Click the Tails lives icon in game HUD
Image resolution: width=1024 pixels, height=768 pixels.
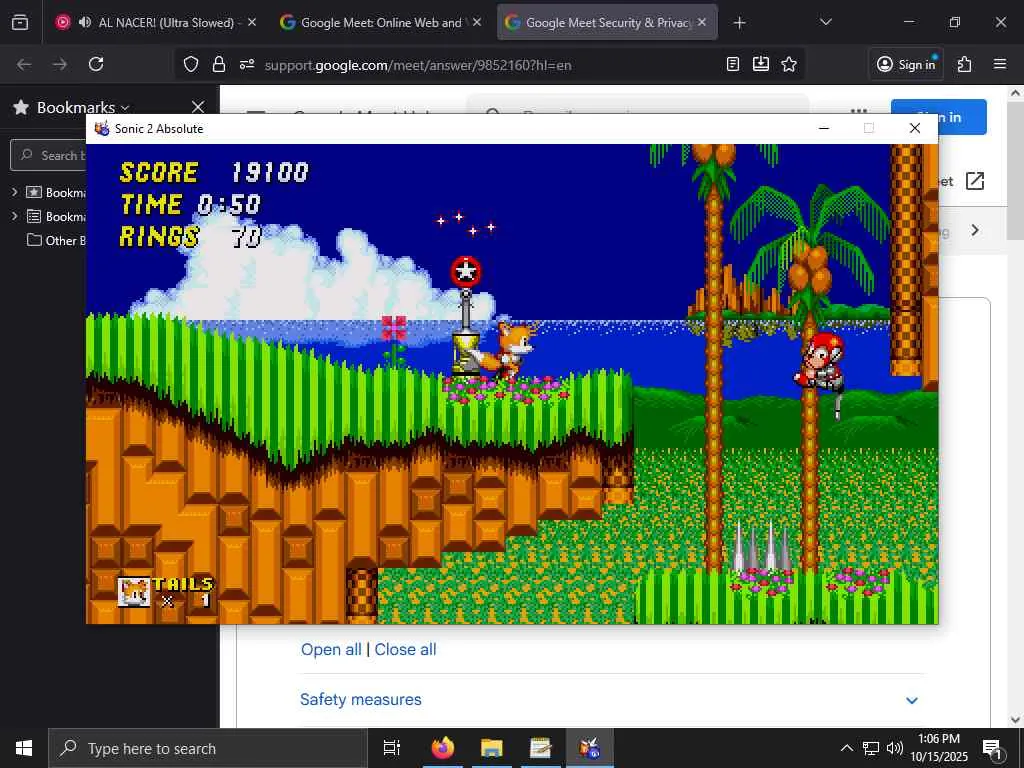click(134, 592)
